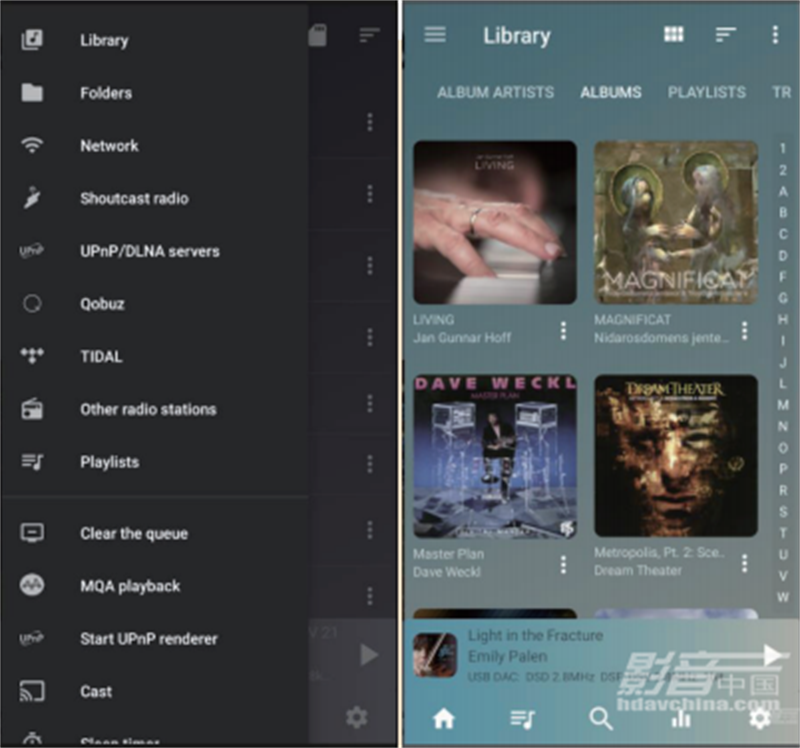Click artist name Jan Gunnar Hoff
Screen dimensions: 800x748
(462, 338)
